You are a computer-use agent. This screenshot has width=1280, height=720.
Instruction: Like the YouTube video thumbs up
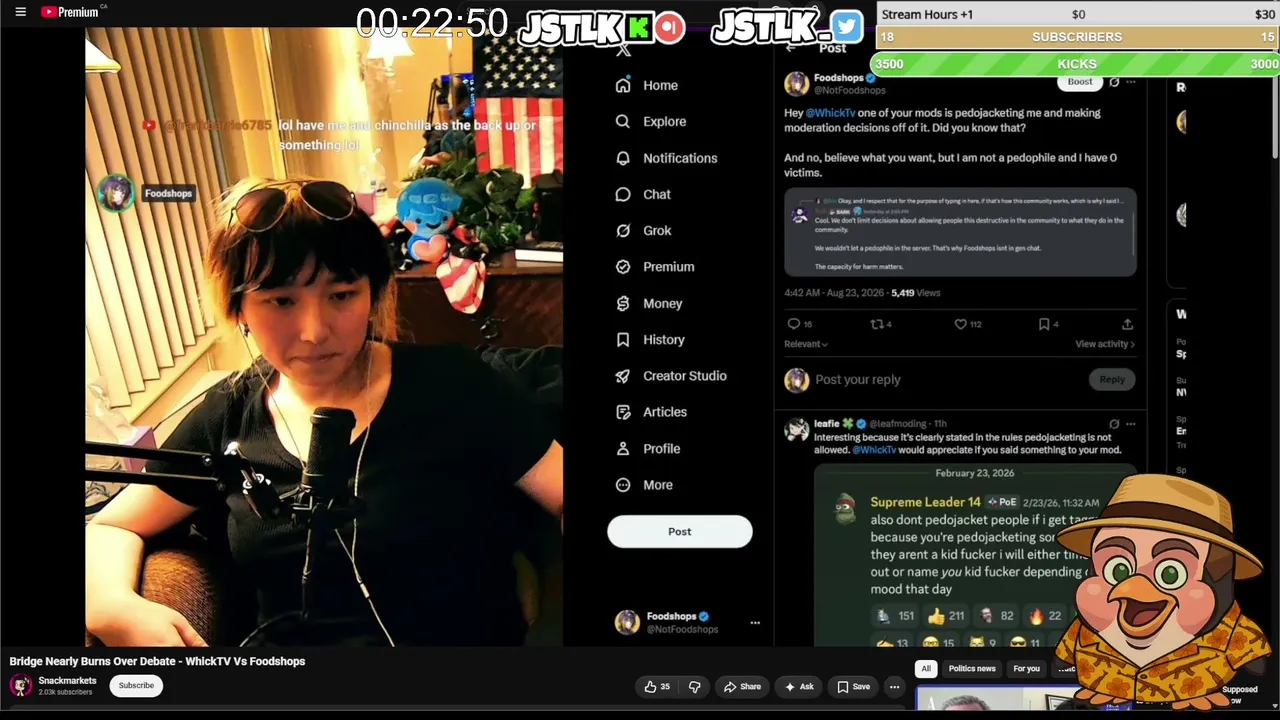click(656, 687)
